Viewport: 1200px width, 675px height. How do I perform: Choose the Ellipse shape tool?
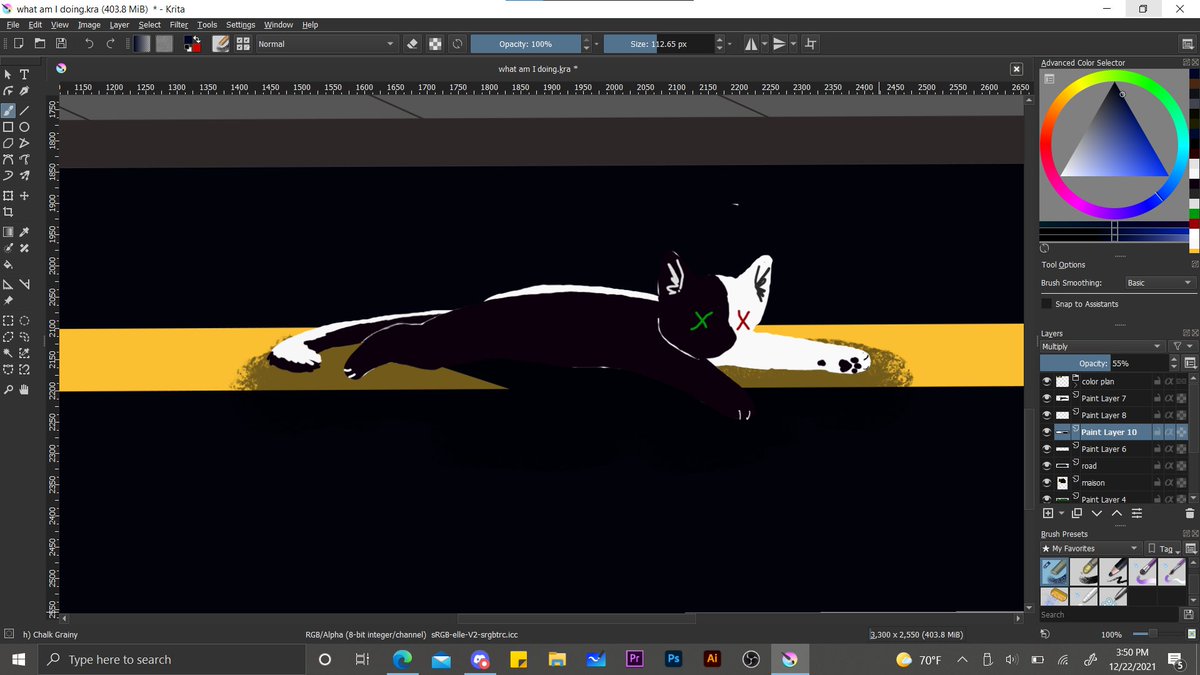[x=25, y=127]
